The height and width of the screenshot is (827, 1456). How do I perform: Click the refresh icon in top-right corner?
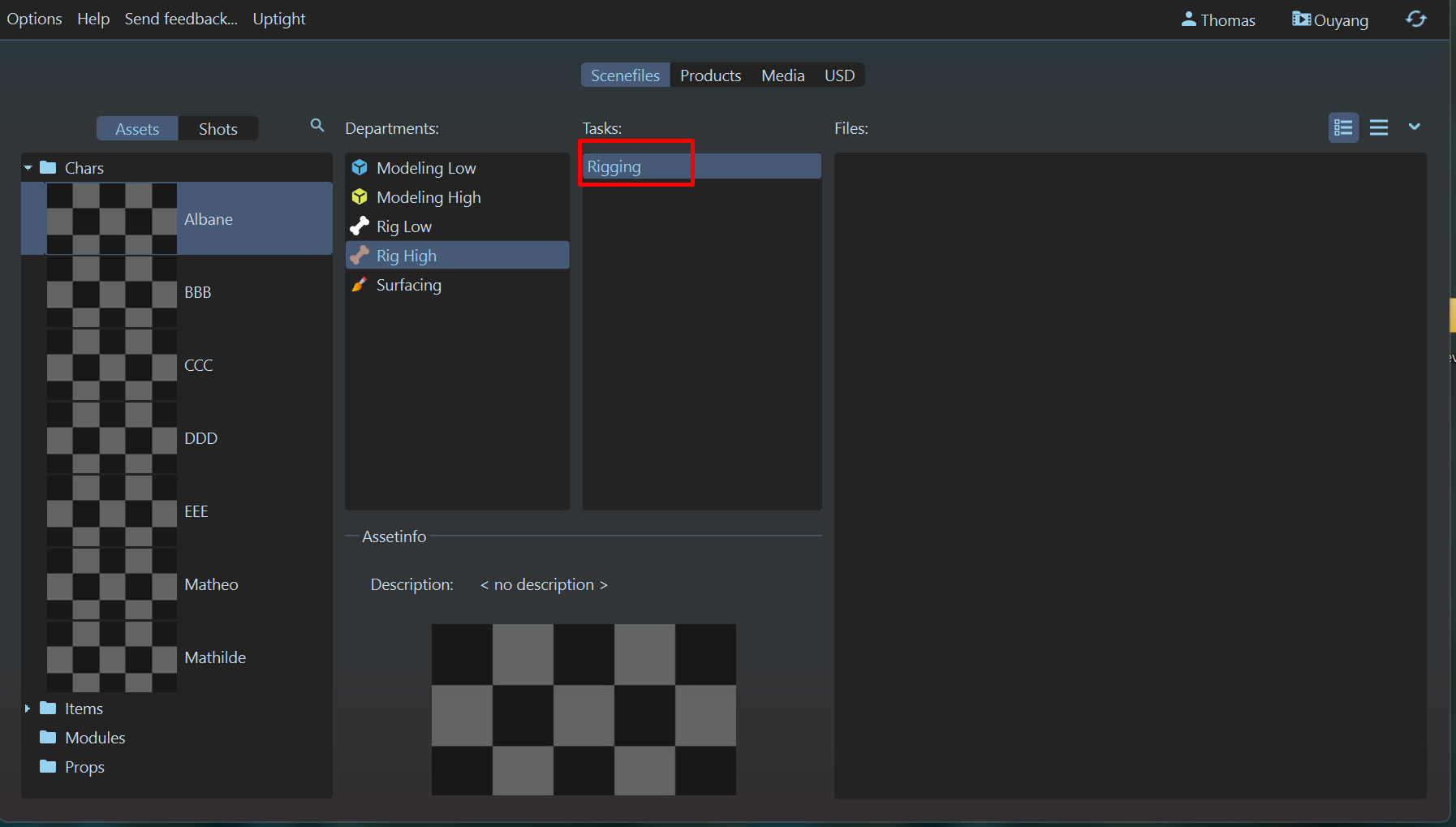(1416, 19)
